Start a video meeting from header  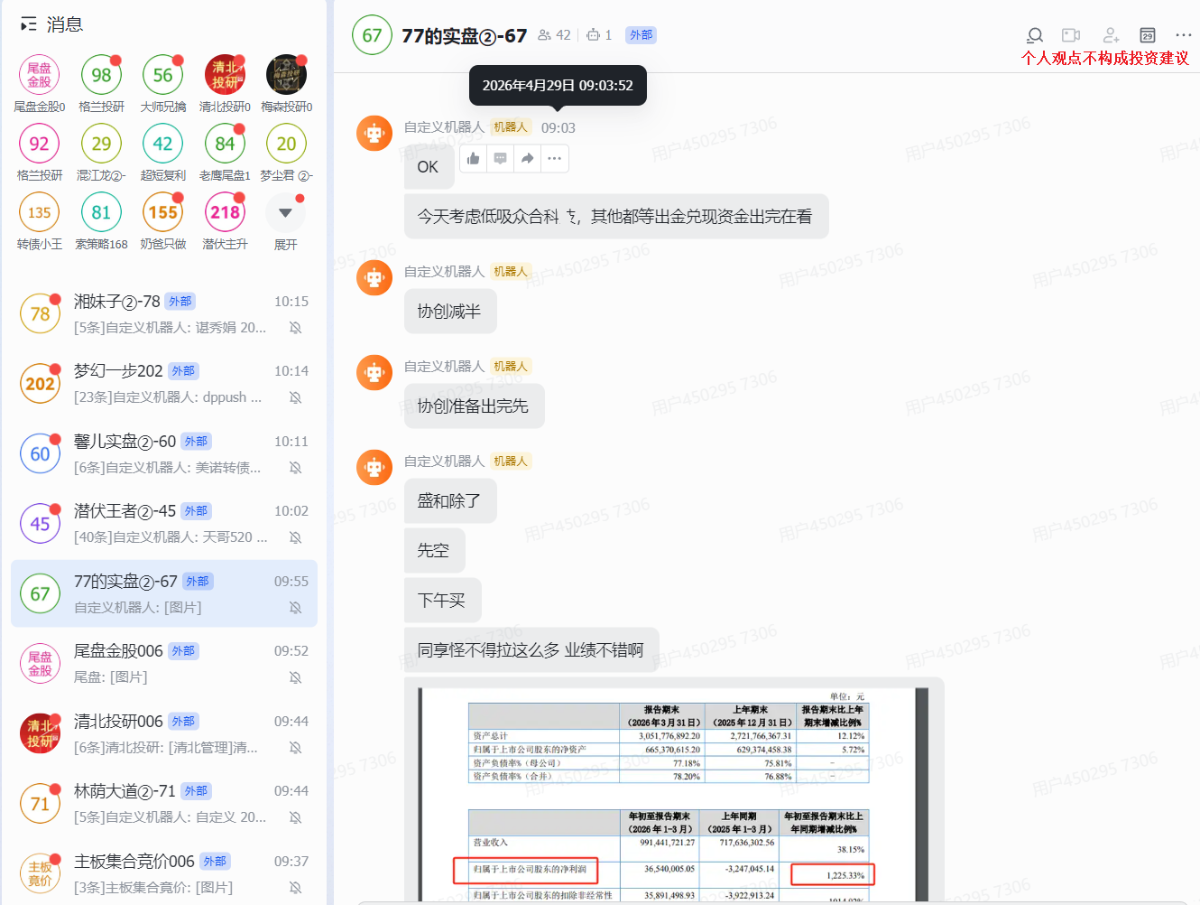click(x=1071, y=35)
